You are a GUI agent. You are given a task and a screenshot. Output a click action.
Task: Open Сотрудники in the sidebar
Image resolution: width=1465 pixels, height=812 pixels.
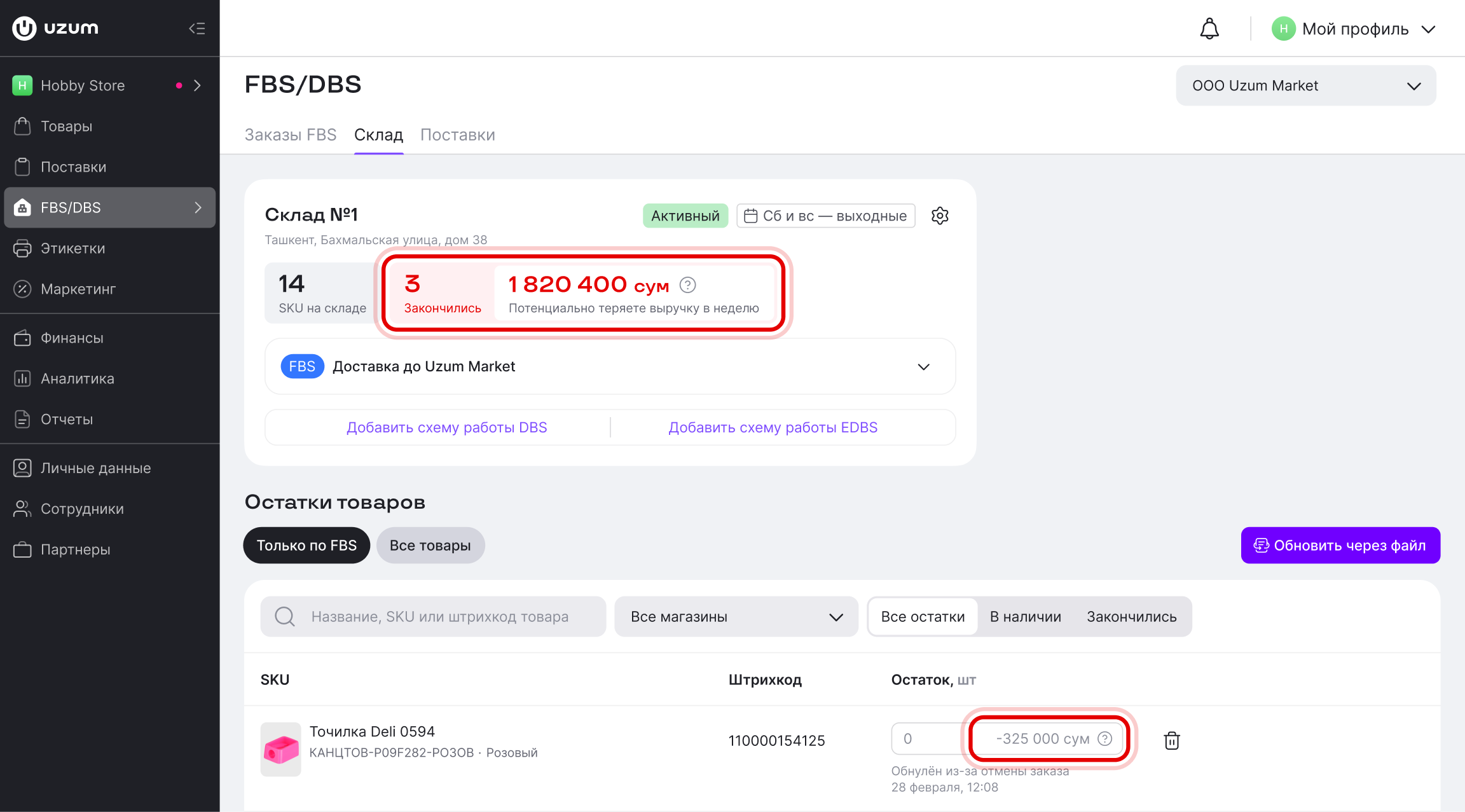click(x=110, y=509)
